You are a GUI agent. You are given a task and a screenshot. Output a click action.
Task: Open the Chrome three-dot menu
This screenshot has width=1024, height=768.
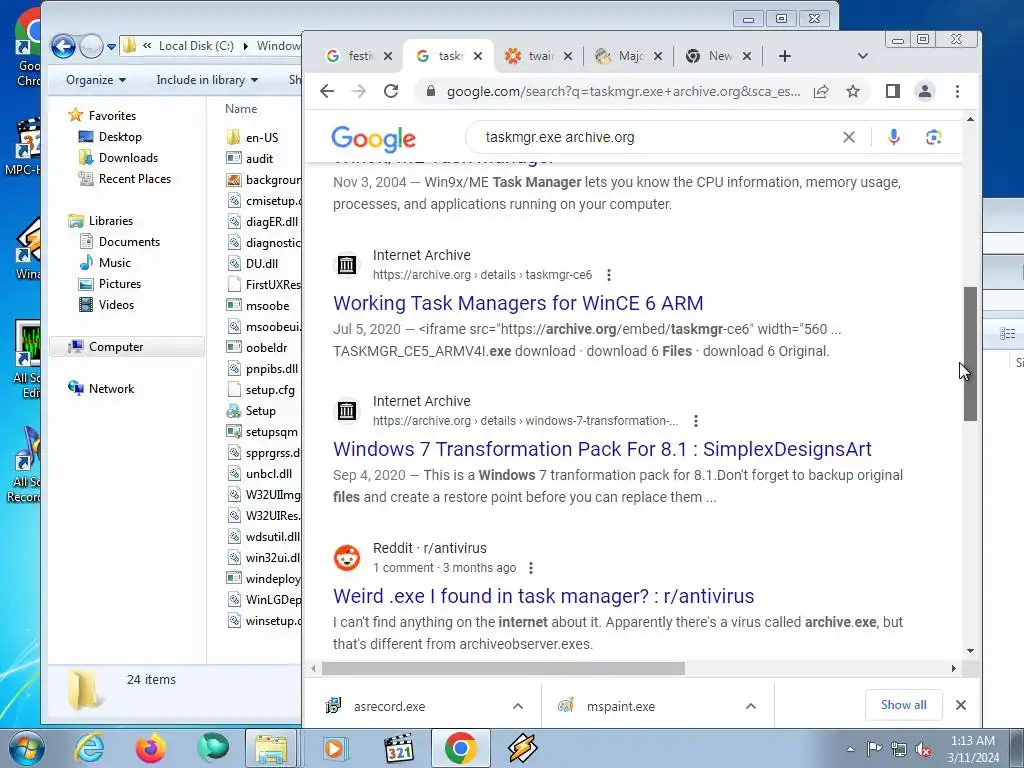(957, 91)
